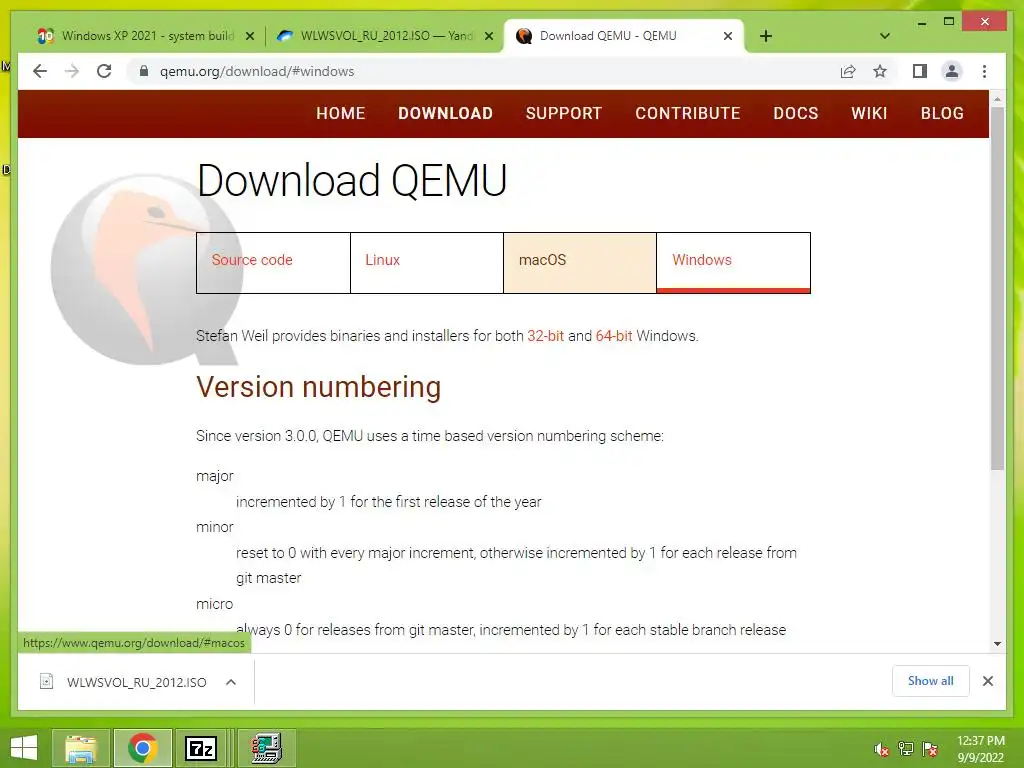The width and height of the screenshot is (1024, 768).
Task: Open the CONTRIBUTE nav item
Action: [x=688, y=113]
